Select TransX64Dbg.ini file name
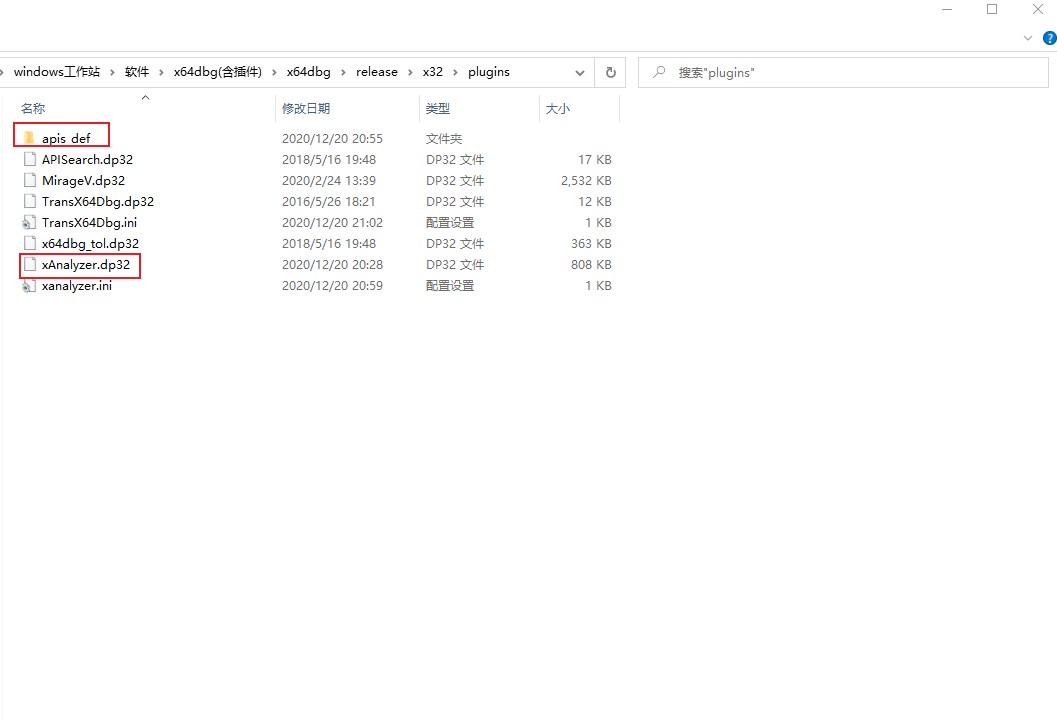 (89, 222)
